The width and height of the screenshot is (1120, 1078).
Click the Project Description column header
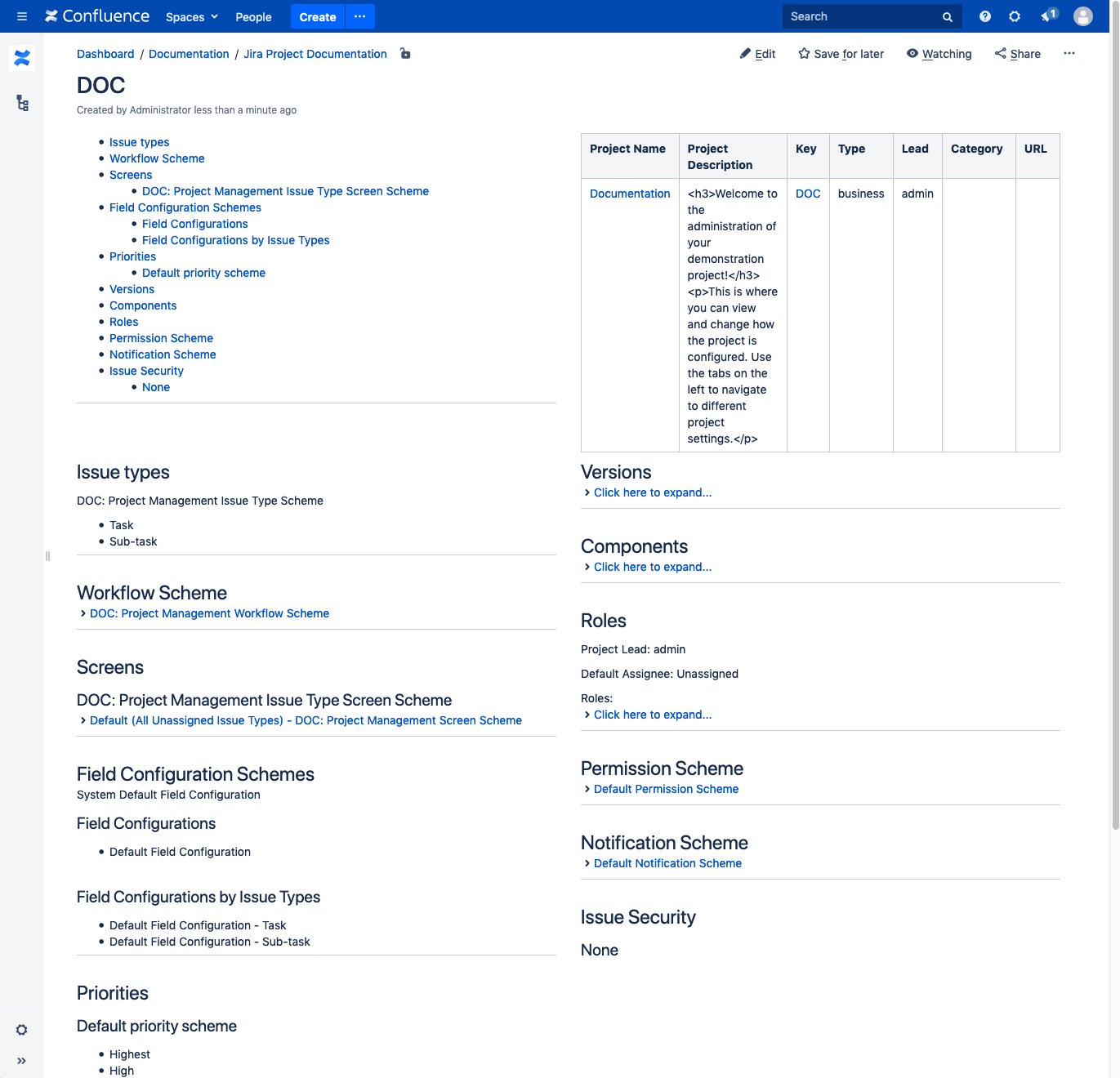click(733, 157)
